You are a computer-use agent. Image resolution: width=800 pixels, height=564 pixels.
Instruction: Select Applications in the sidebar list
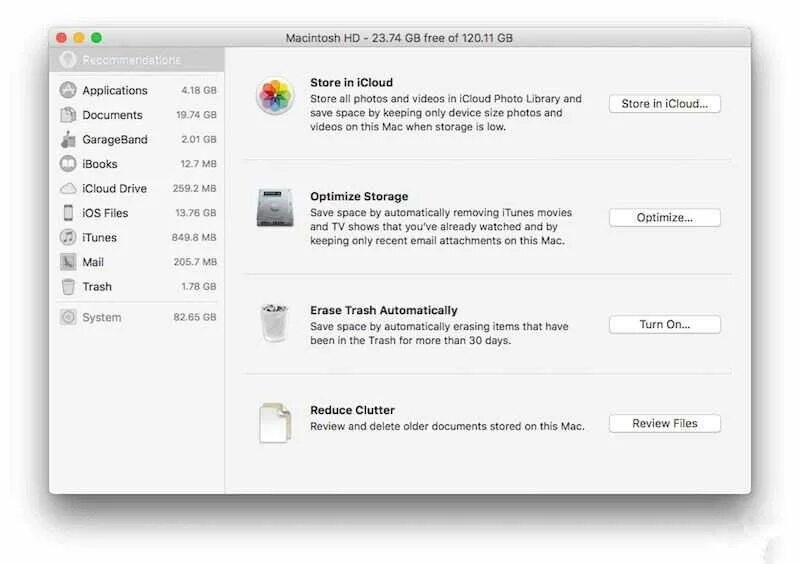tap(137, 90)
